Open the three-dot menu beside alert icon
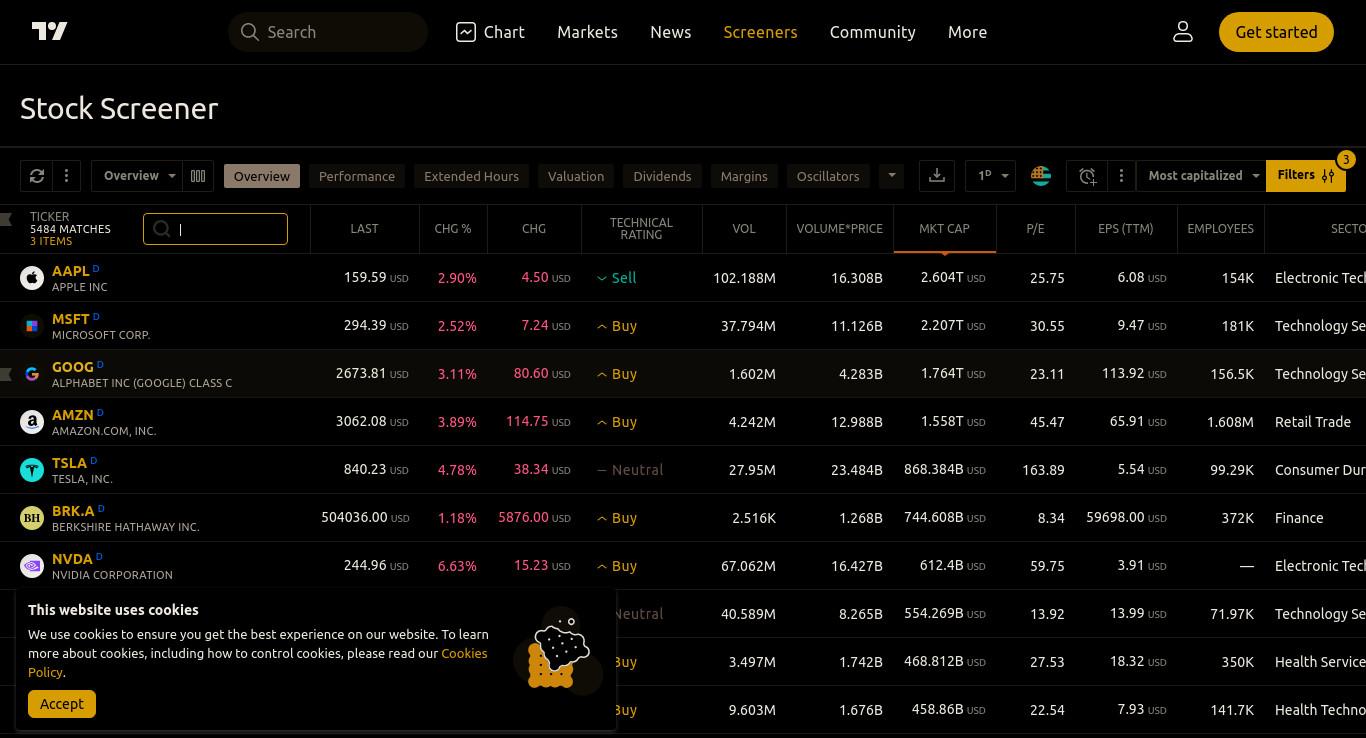 pos(1121,176)
